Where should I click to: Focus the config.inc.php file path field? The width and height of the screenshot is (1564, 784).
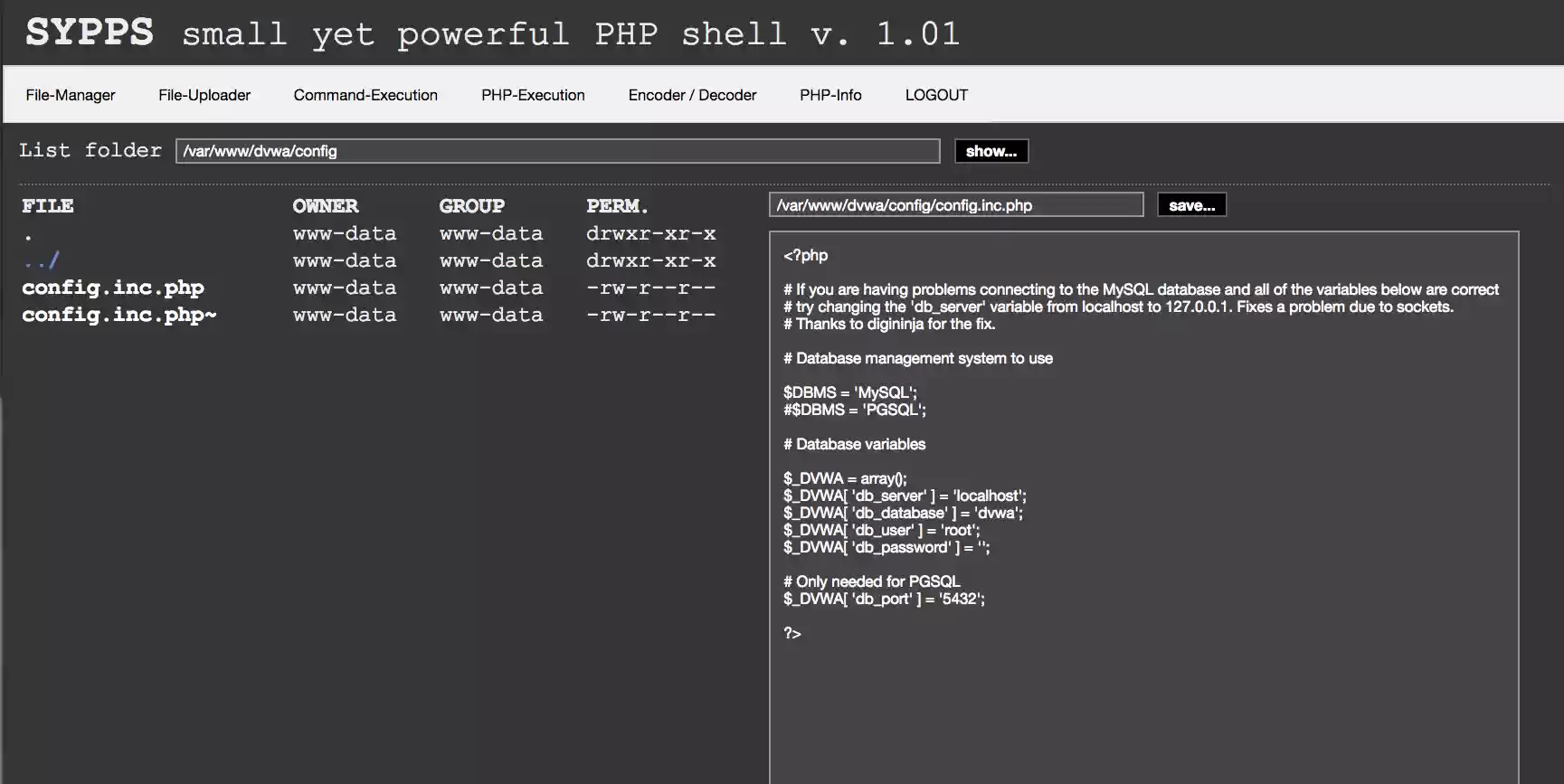click(x=956, y=205)
